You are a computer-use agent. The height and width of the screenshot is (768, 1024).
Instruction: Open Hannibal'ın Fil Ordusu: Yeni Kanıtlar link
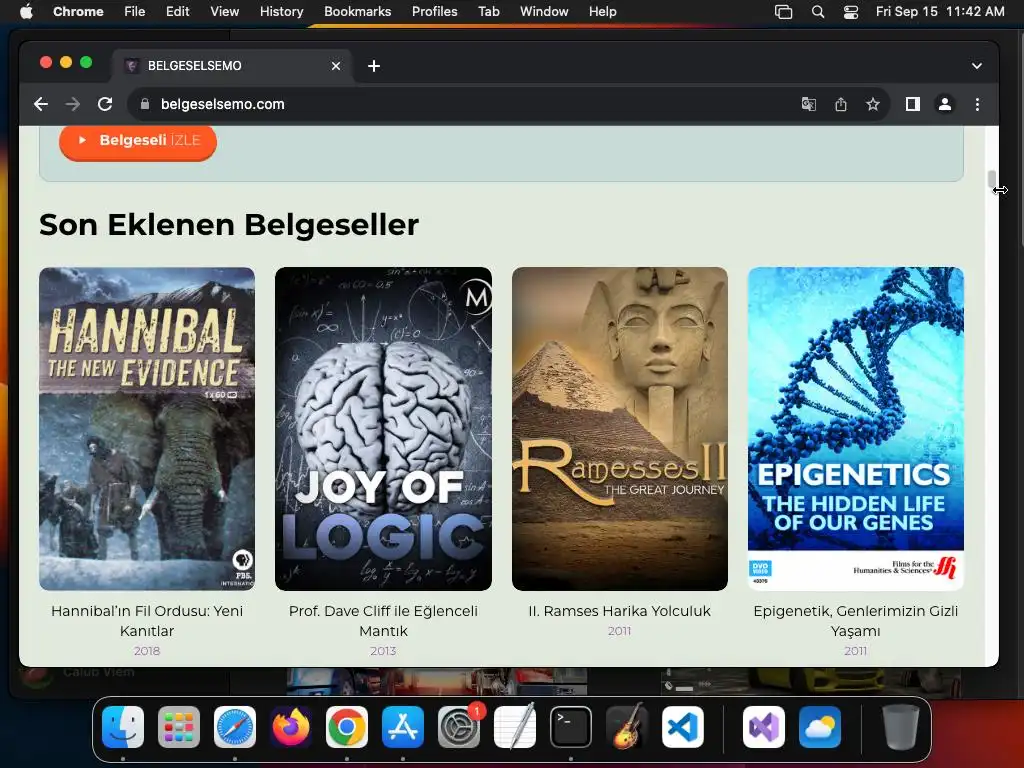click(x=147, y=620)
